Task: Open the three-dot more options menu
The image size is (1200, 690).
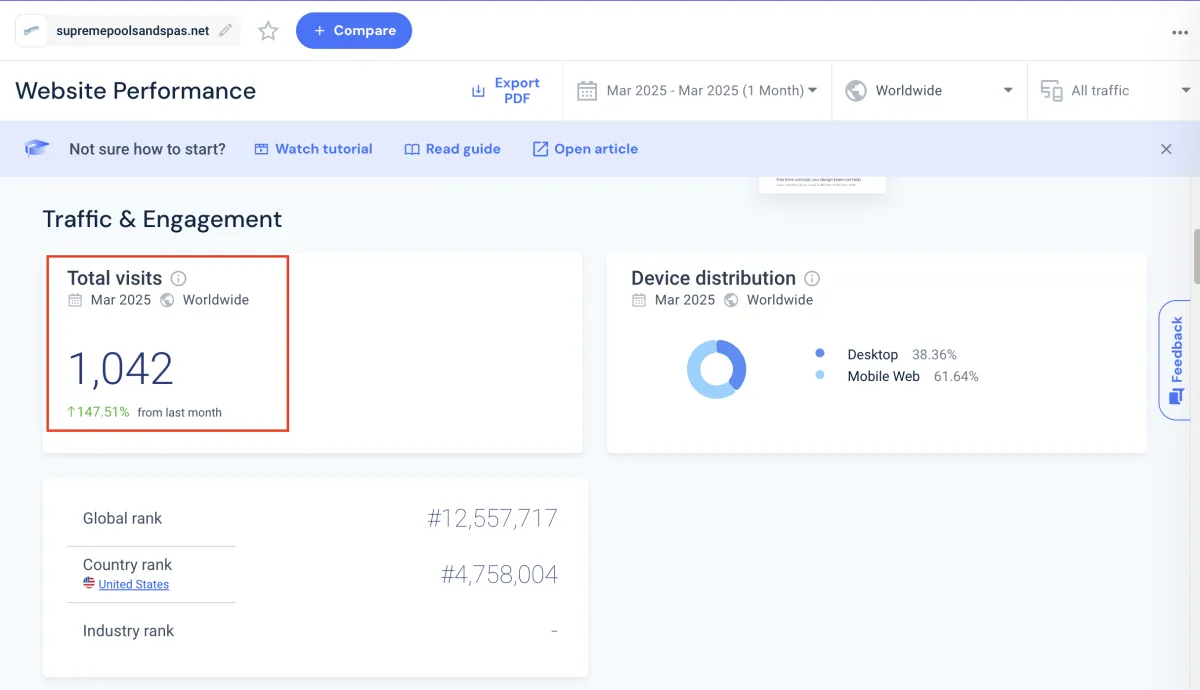Action: 1180,32
